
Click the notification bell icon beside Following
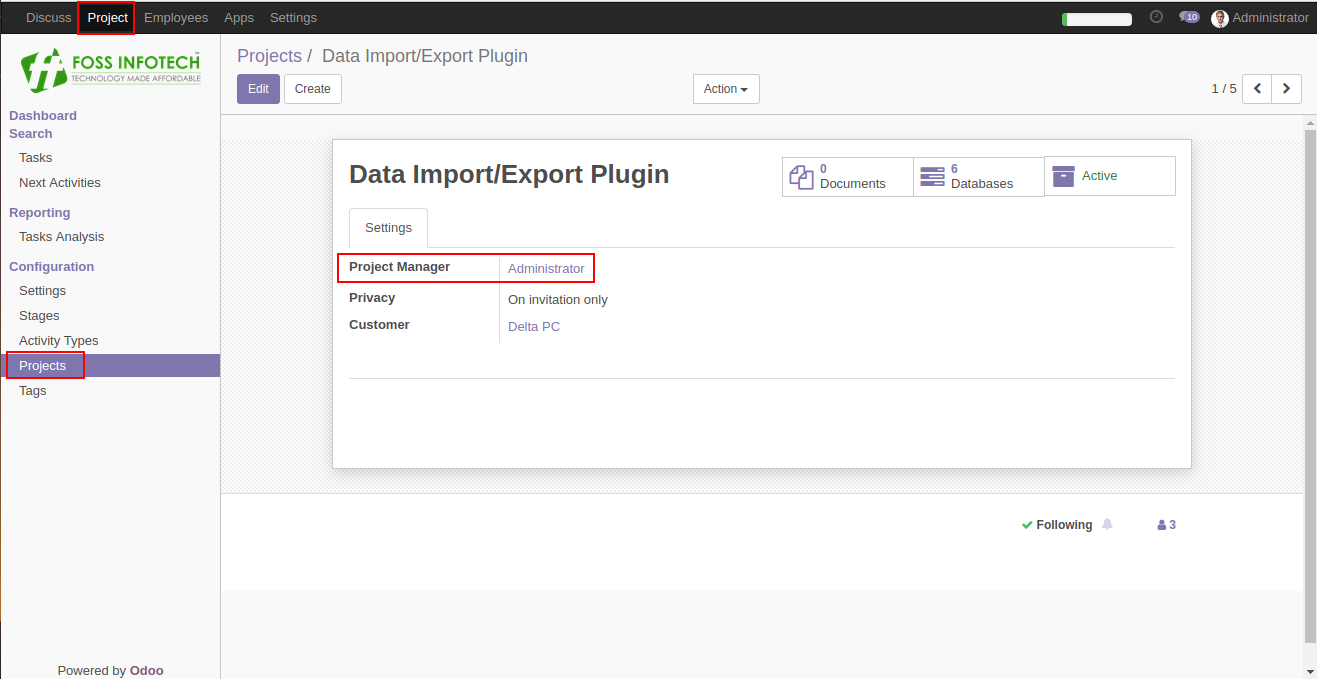pyautogui.click(x=1107, y=524)
